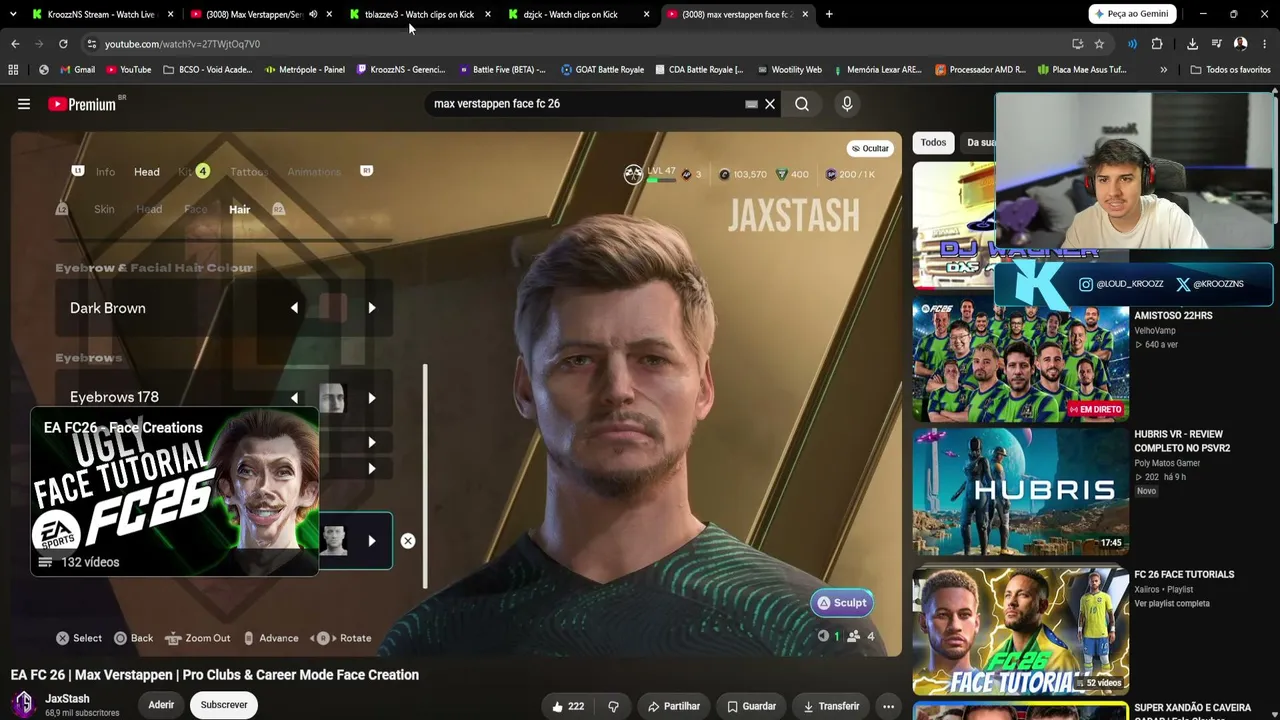Screen dimensions: 1280x720
Task: Save the video with Guardar
Action: (x=751, y=706)
